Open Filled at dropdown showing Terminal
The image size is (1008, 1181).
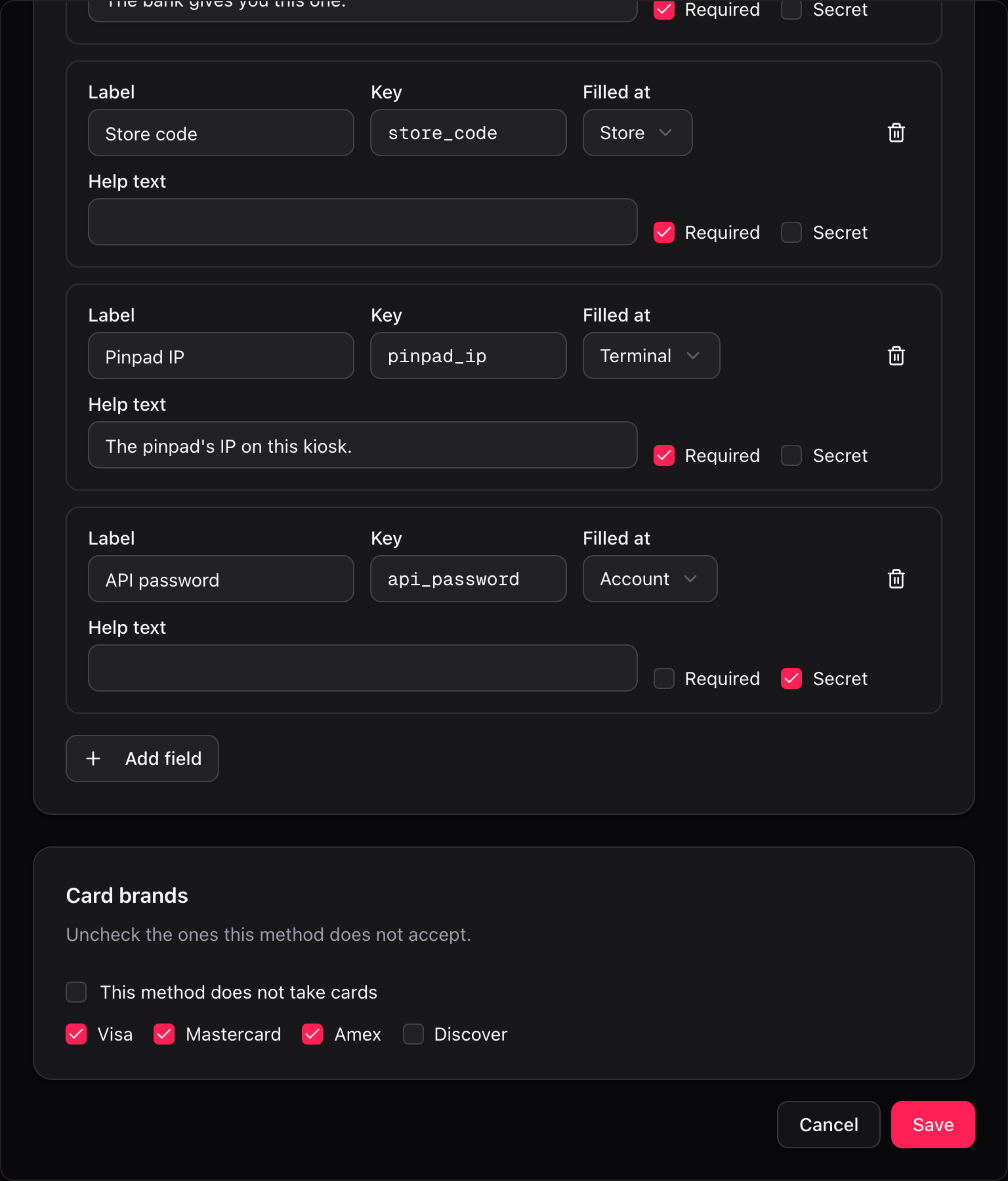point(651,356)
